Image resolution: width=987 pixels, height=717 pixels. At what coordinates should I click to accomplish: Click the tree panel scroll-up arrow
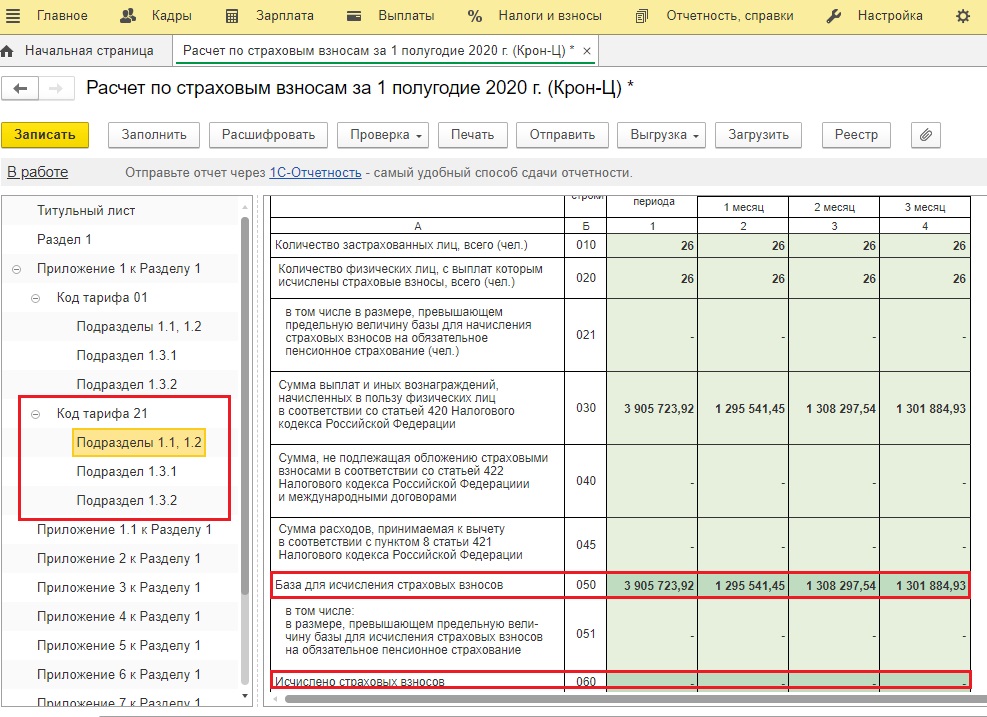pos(245,207)
